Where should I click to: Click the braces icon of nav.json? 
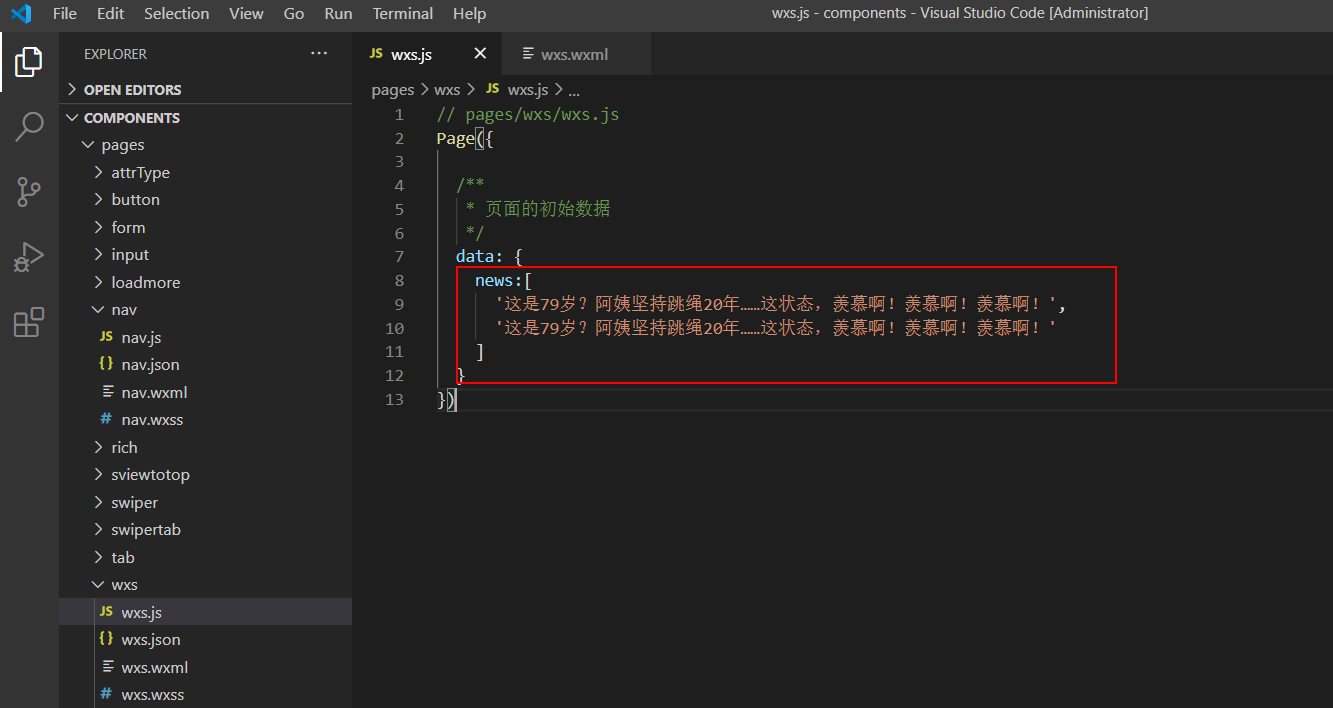click(x=106, y=365)
